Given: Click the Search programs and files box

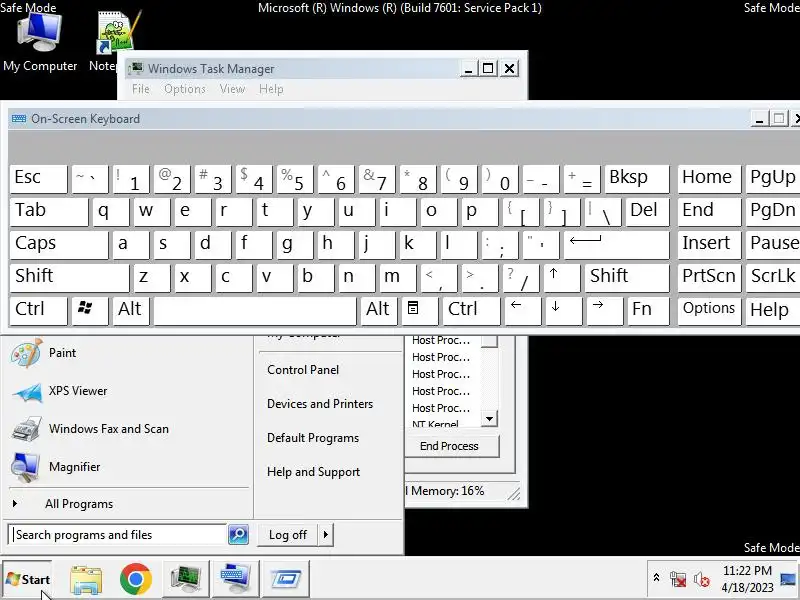Looking at the screenshot, I should coord(118,535).
